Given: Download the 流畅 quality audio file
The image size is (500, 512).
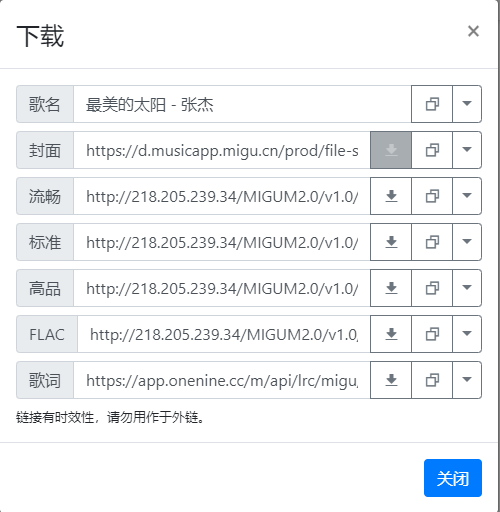Looking at the screenshot, I should [391, 196].
